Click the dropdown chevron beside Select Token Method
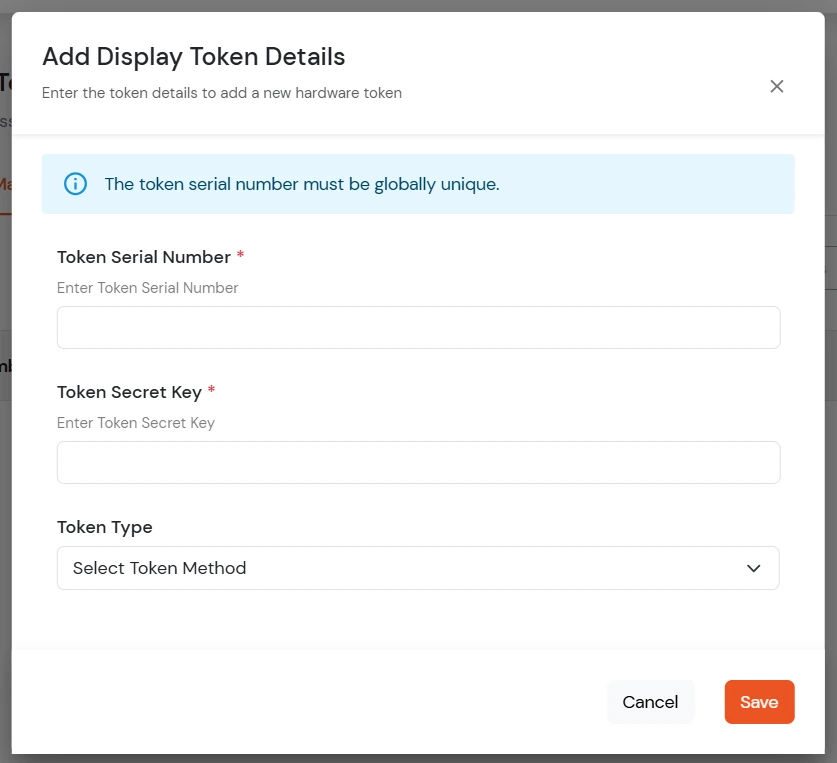 [x=755, y=567]
